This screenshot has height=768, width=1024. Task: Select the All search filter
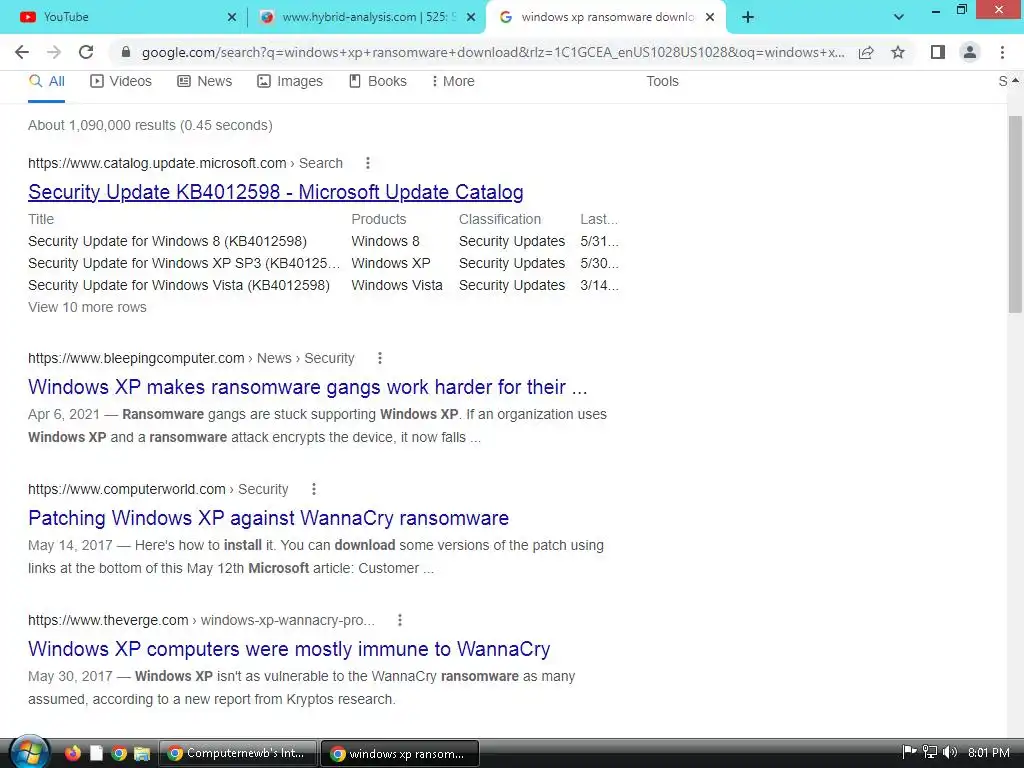click(46, 82)
